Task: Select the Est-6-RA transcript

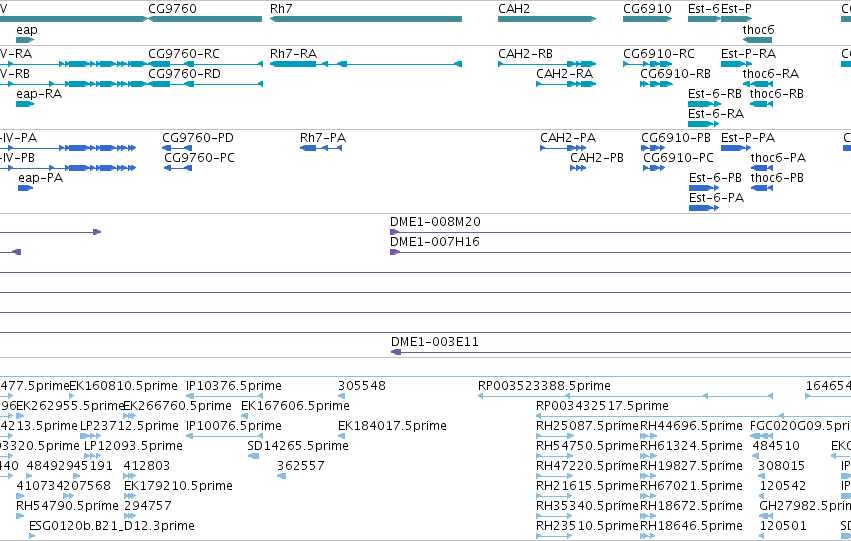Action: point(703,124)
